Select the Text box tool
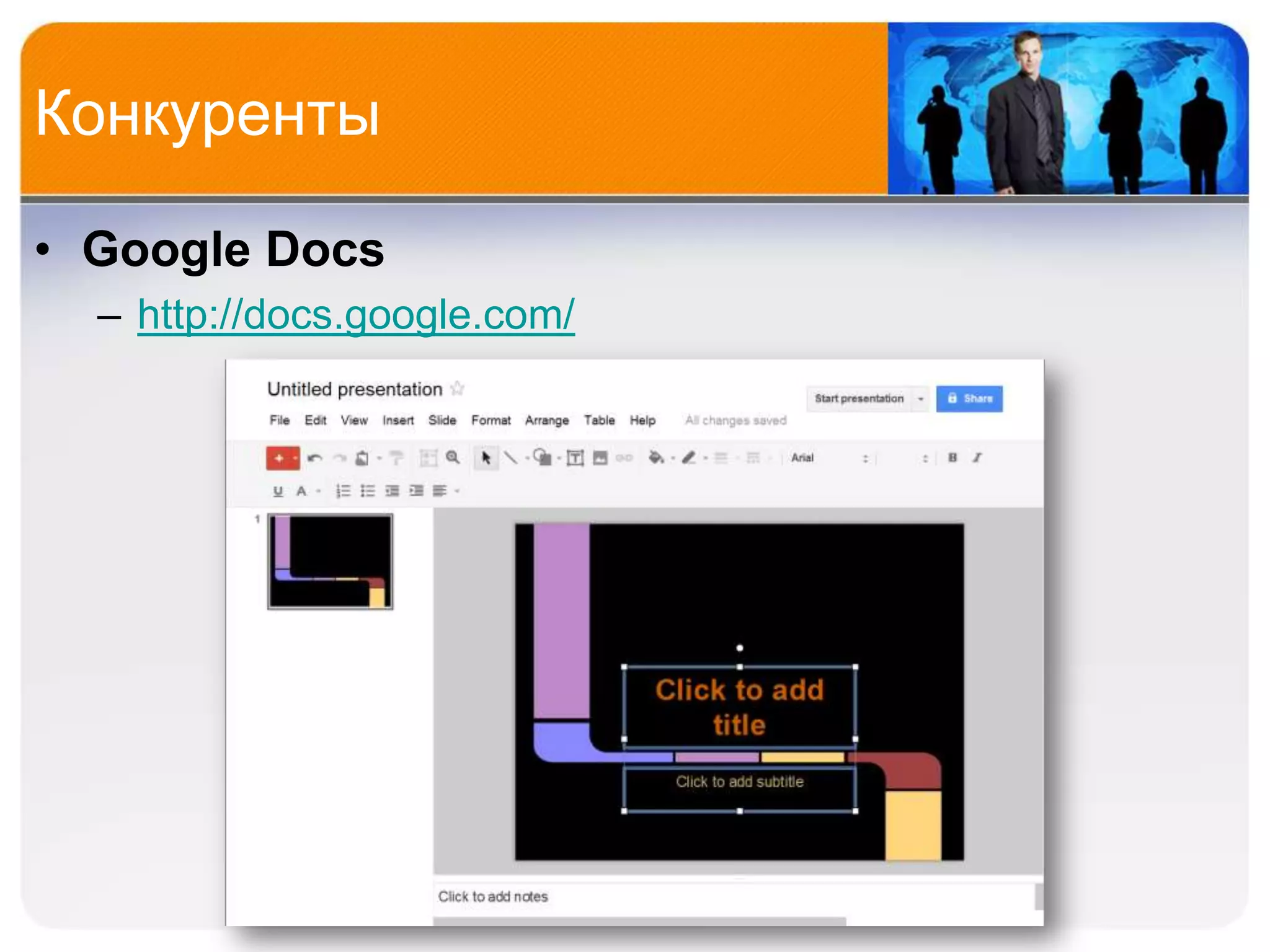Image resolution: width=1270 pixels, height=952 pixels. [x=575, y=458]
